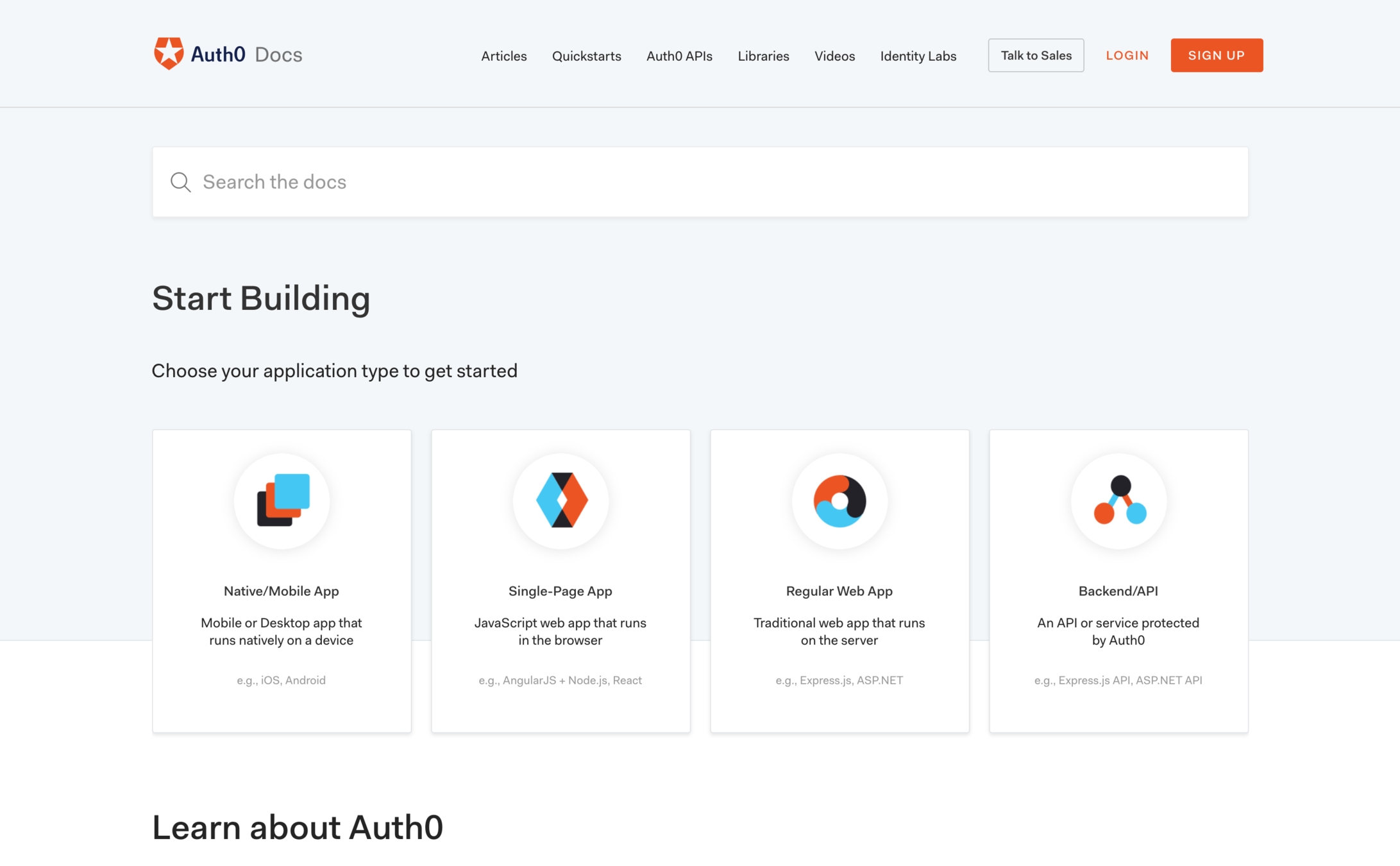This screenshot has height=866, width=1400.
Task: Select the Single-Page App hexagon icon
Action: pyautogui.click(x=562, y=500)
